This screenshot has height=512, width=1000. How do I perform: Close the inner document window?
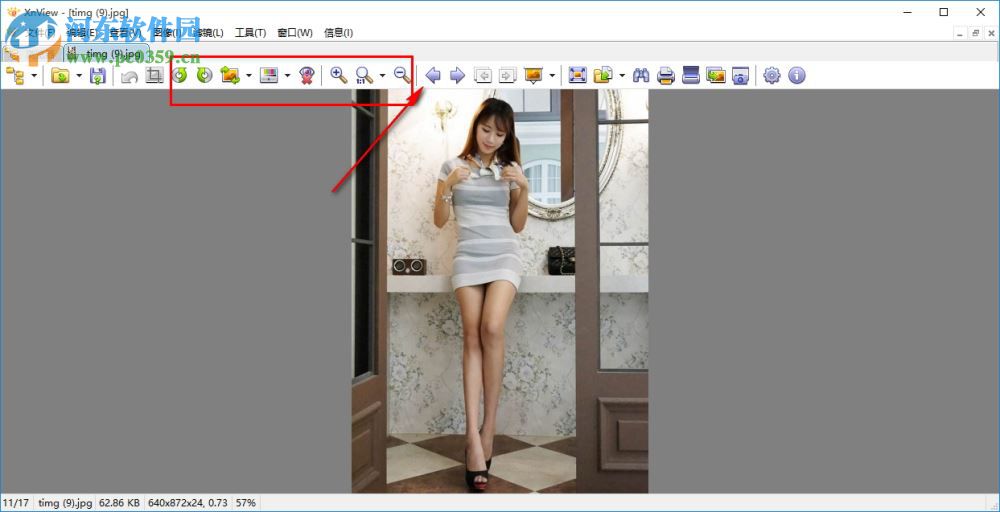pyautogui.click(x=991, y=33)
